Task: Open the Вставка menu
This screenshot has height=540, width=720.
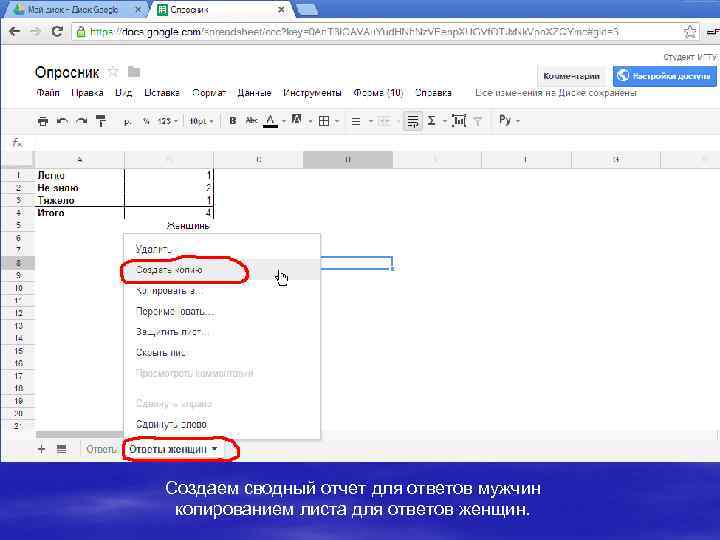Action: coord(162,93)
